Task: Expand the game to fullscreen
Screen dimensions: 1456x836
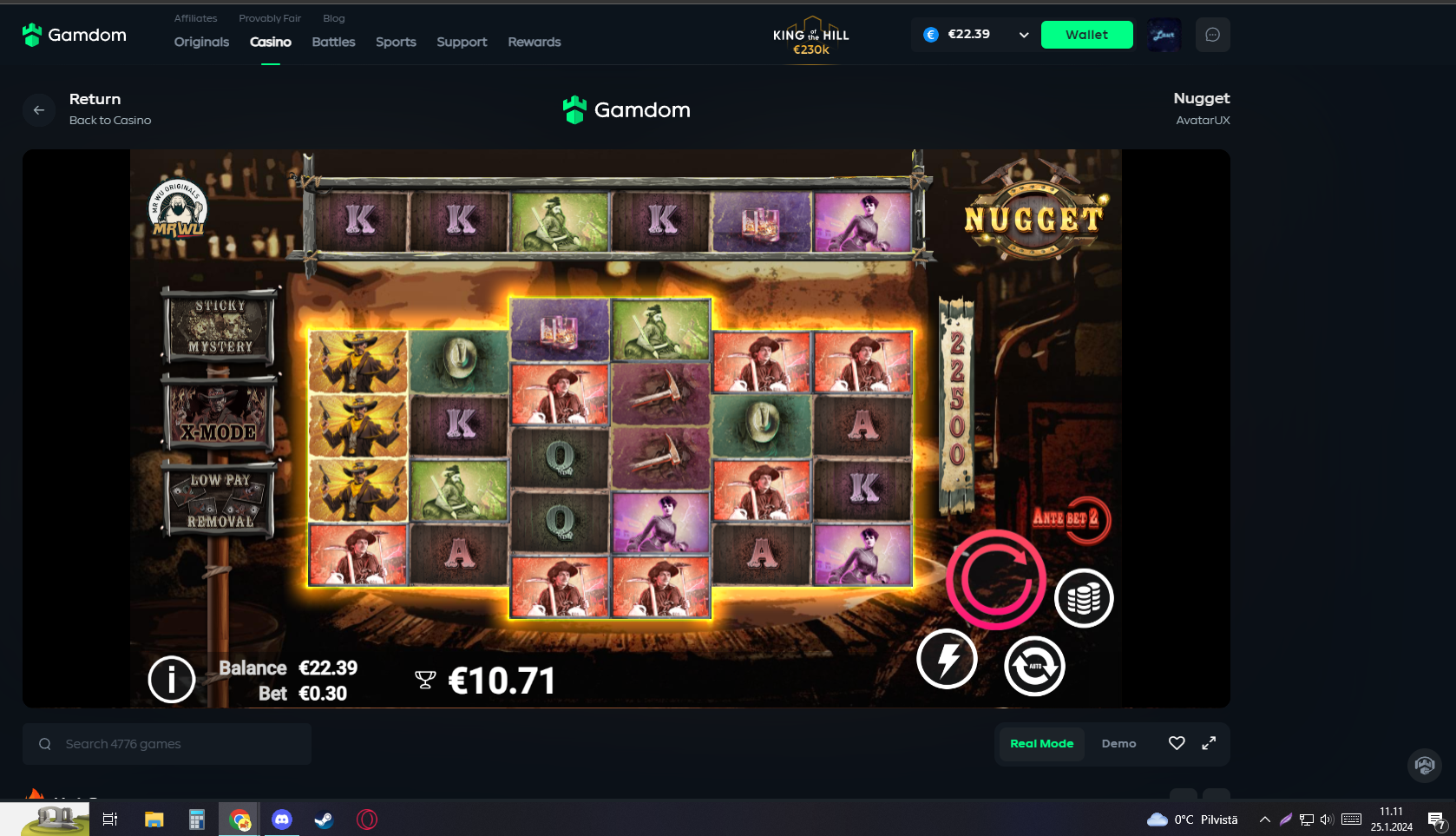Action: [1209, 743]
